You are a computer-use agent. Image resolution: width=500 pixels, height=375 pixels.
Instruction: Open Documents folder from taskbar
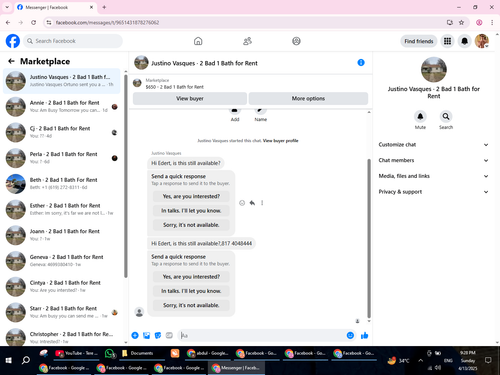[x=142, y=353]
